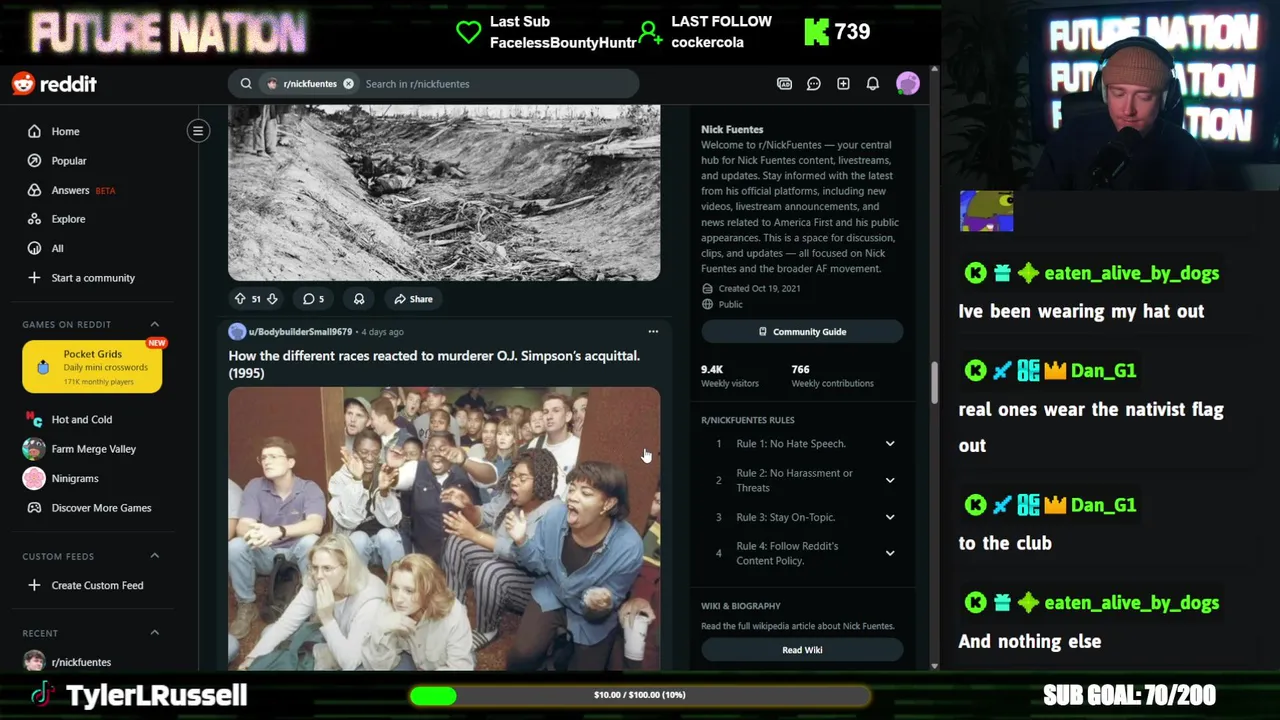Collapse the Custom Feeds section
This screenshot has width=1280, height=720.
(x=155, y=556)
